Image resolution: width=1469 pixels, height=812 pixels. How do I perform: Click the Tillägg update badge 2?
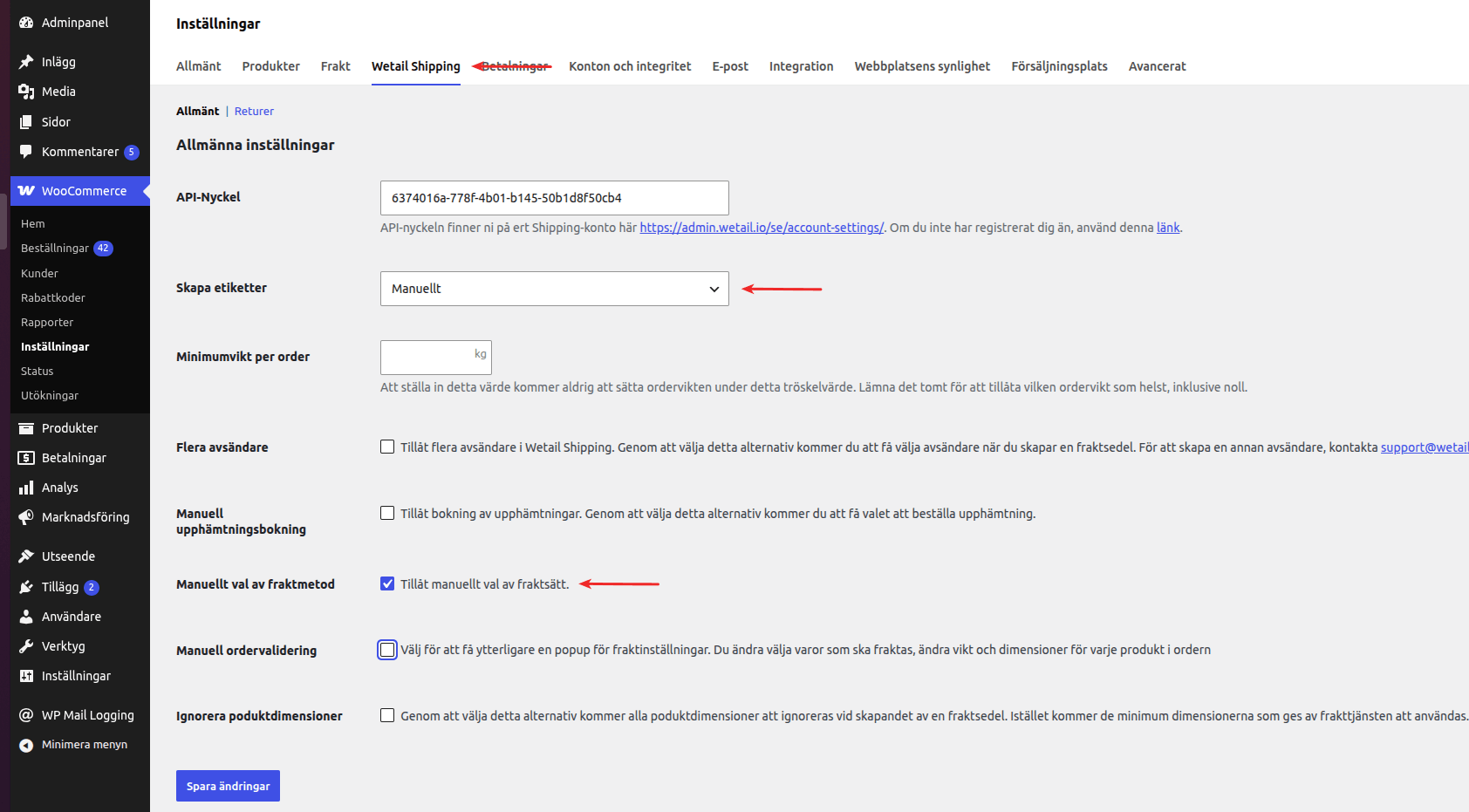tap(92, 587)
